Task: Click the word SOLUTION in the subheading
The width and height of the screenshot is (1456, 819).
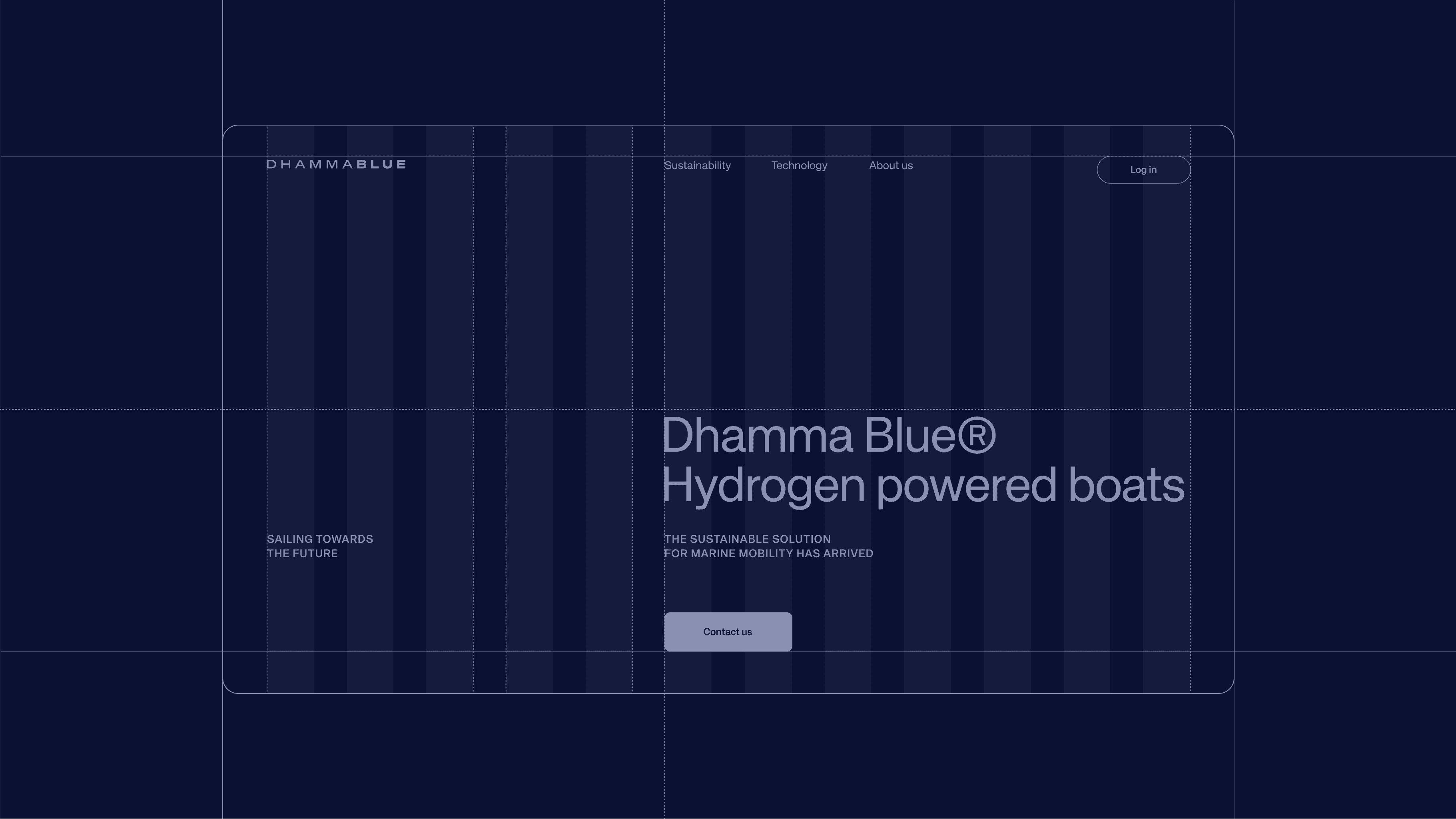Action: coord(801,539)
